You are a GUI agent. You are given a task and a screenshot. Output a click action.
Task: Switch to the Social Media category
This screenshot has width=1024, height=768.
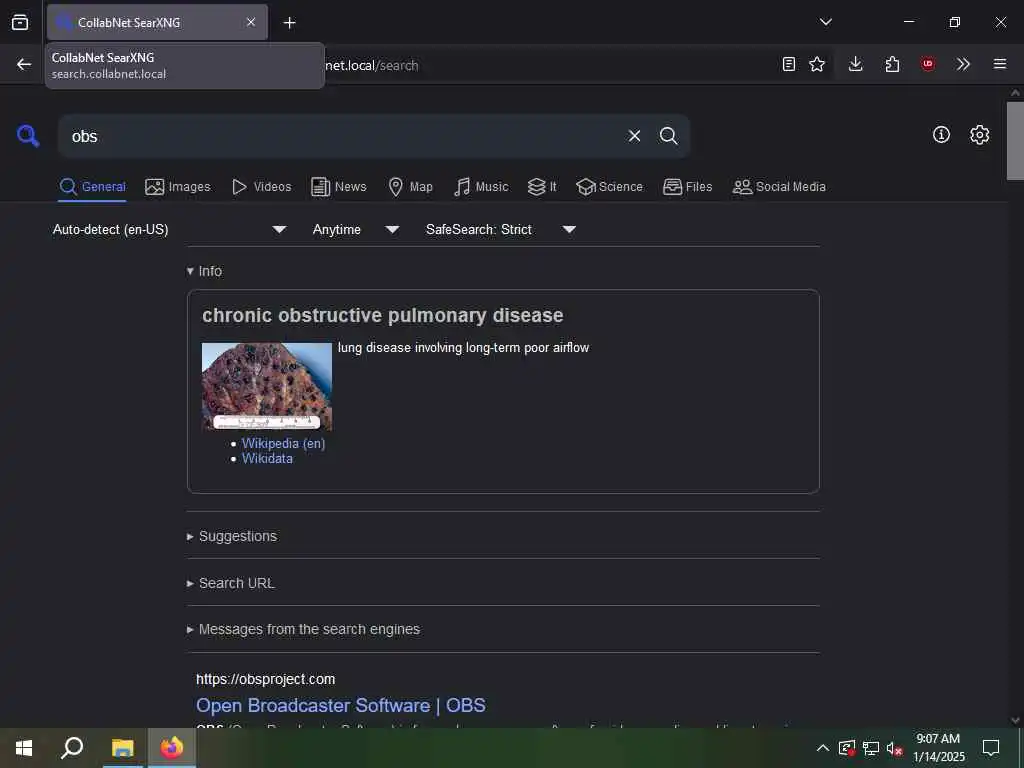click(x=779, y=187)
